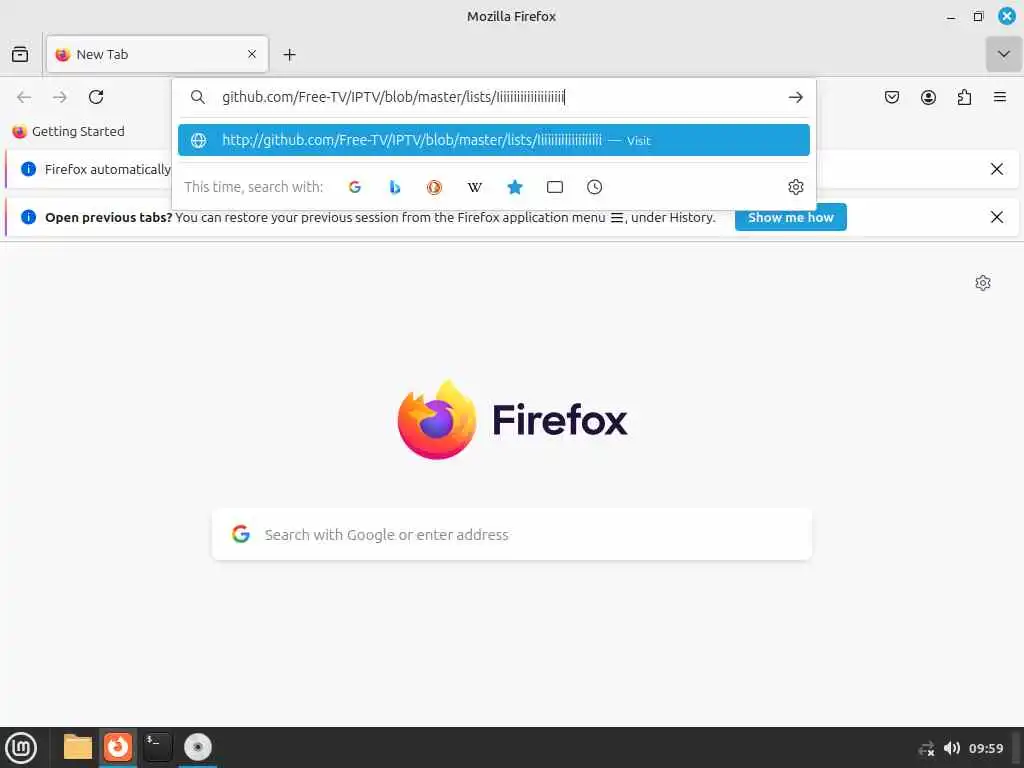Search this time in Bookmarks
1024x768 pixels.
[x=515, y=187]
